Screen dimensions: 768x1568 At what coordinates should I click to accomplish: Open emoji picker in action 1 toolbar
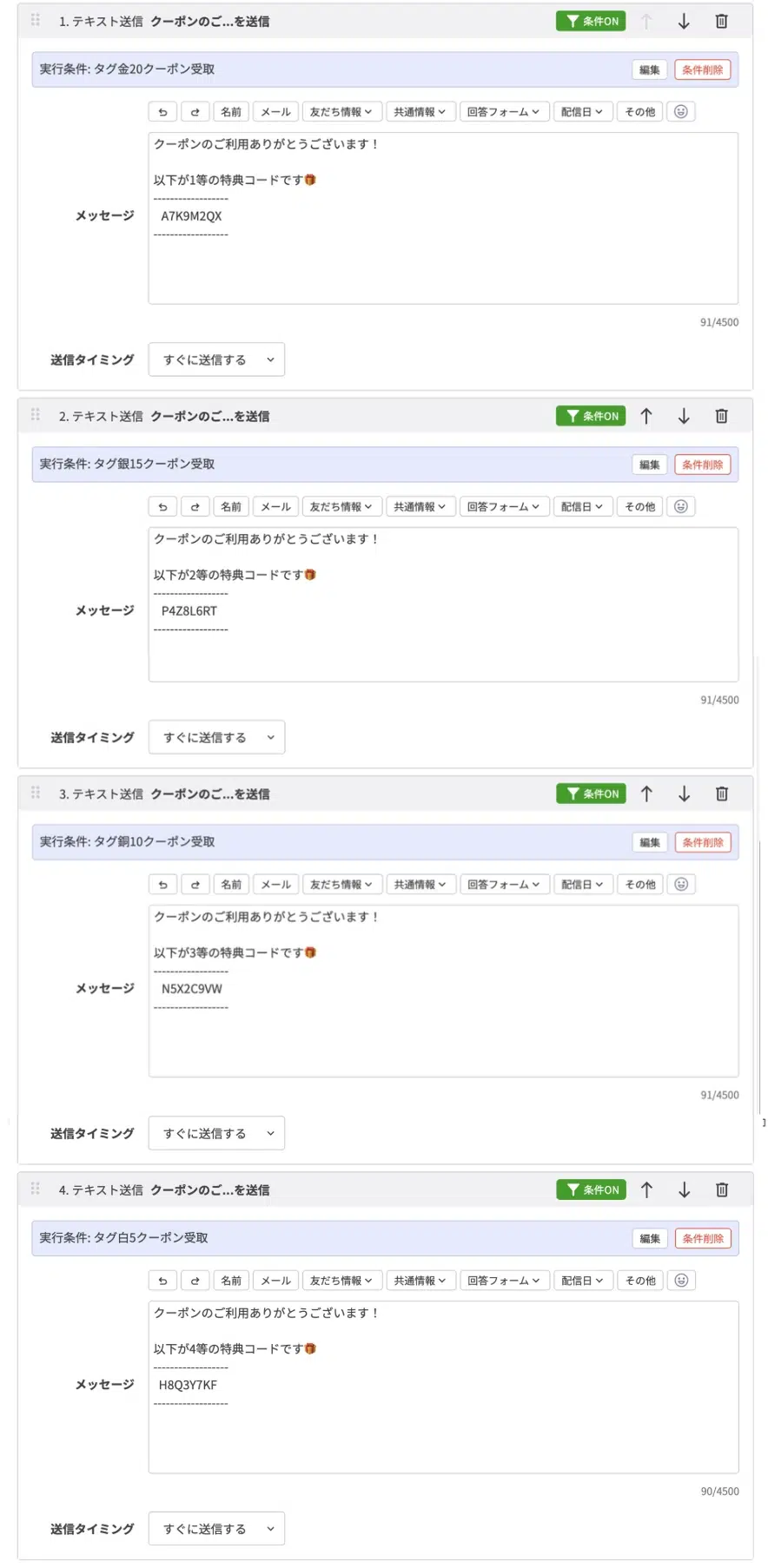click(681, 112)
